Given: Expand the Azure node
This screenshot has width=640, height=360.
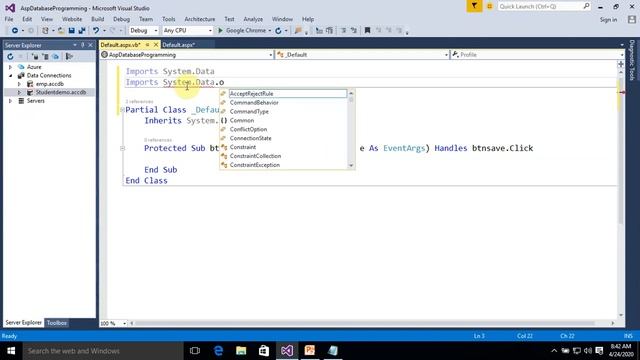Looking at the screenshot, I should [x=10, y=67].
